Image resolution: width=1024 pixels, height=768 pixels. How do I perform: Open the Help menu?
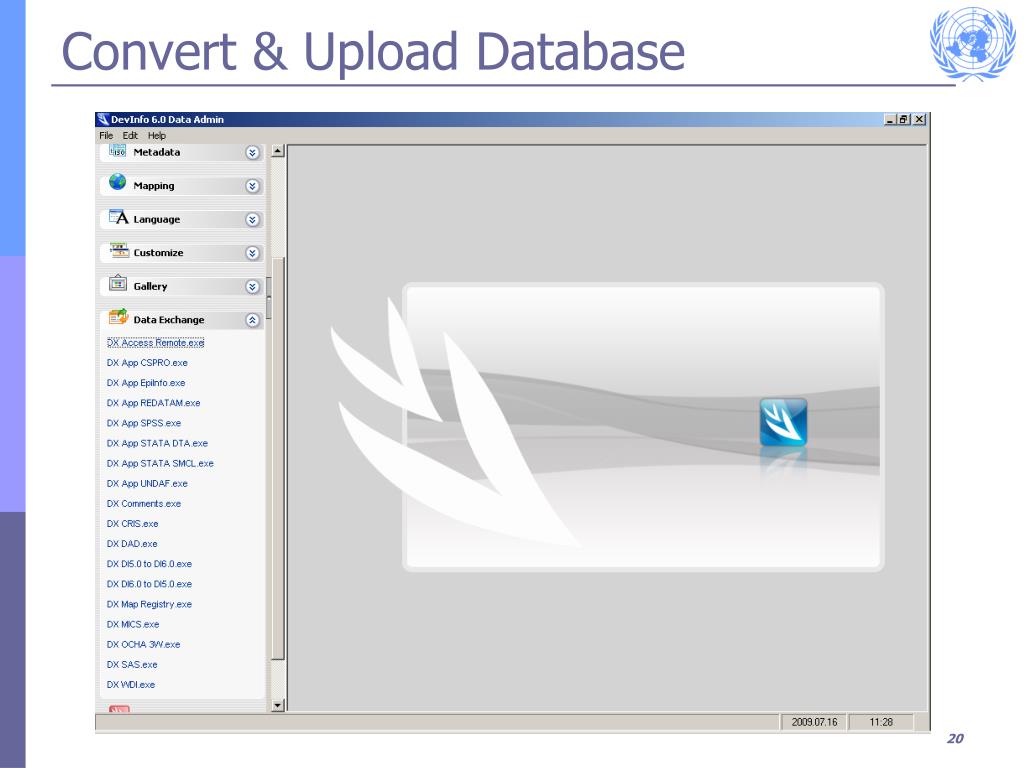point(157,135)
